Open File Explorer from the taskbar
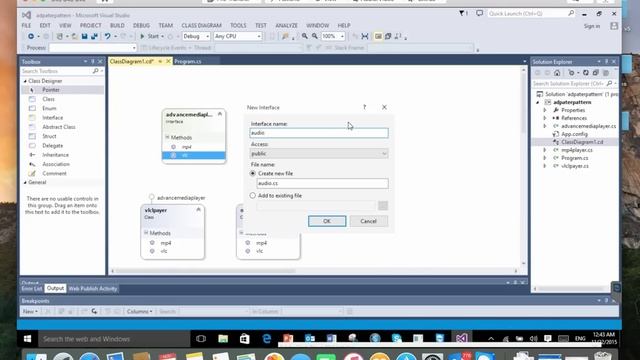The height and width of the screenshot is (360, 640). 223,338
